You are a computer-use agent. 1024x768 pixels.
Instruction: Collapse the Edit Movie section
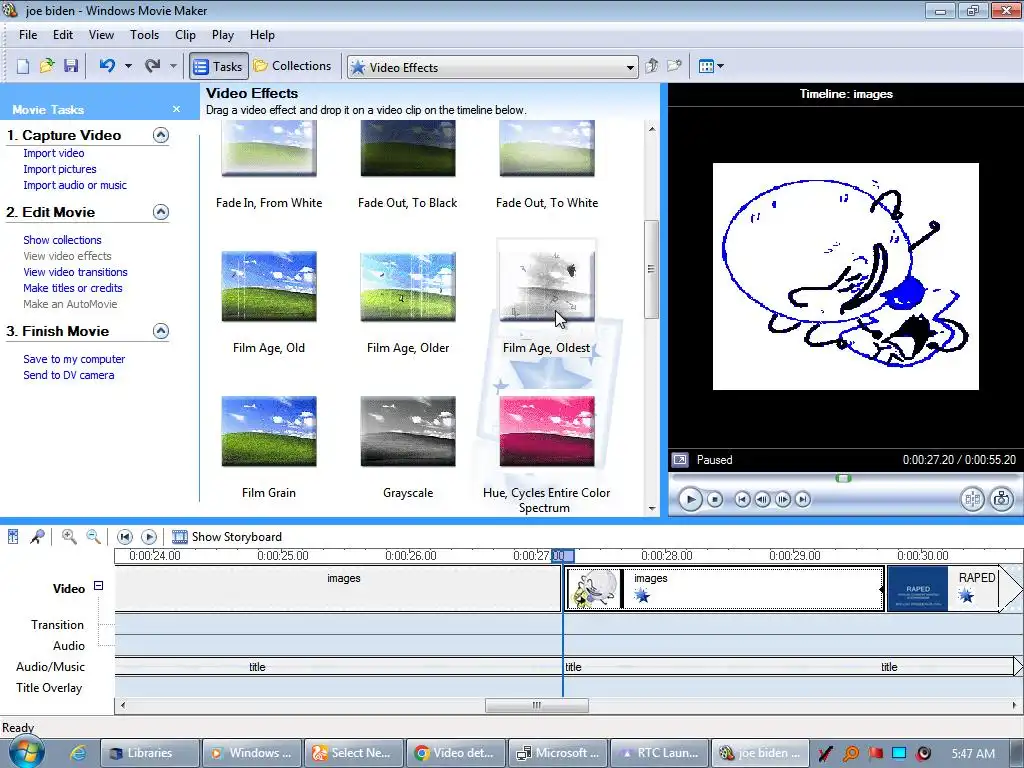(161, 212)
